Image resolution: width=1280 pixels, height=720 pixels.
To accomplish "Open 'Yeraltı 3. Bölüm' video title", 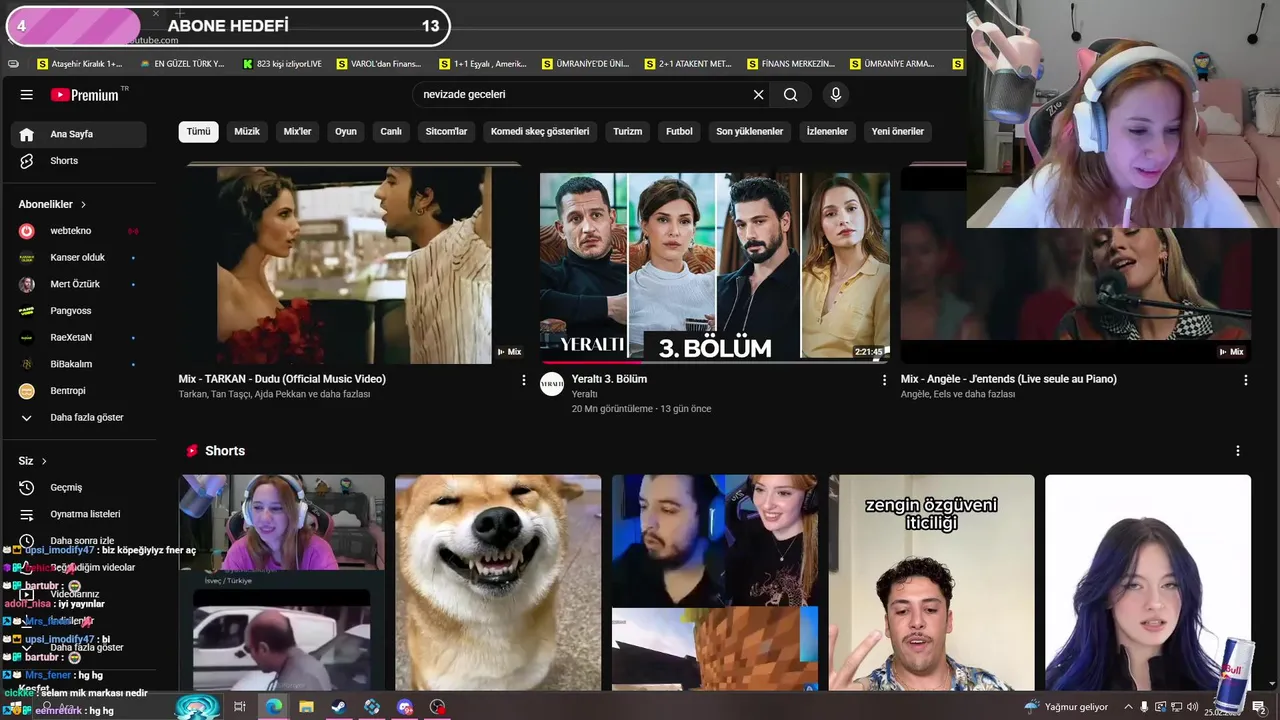I will click(609, 379).
